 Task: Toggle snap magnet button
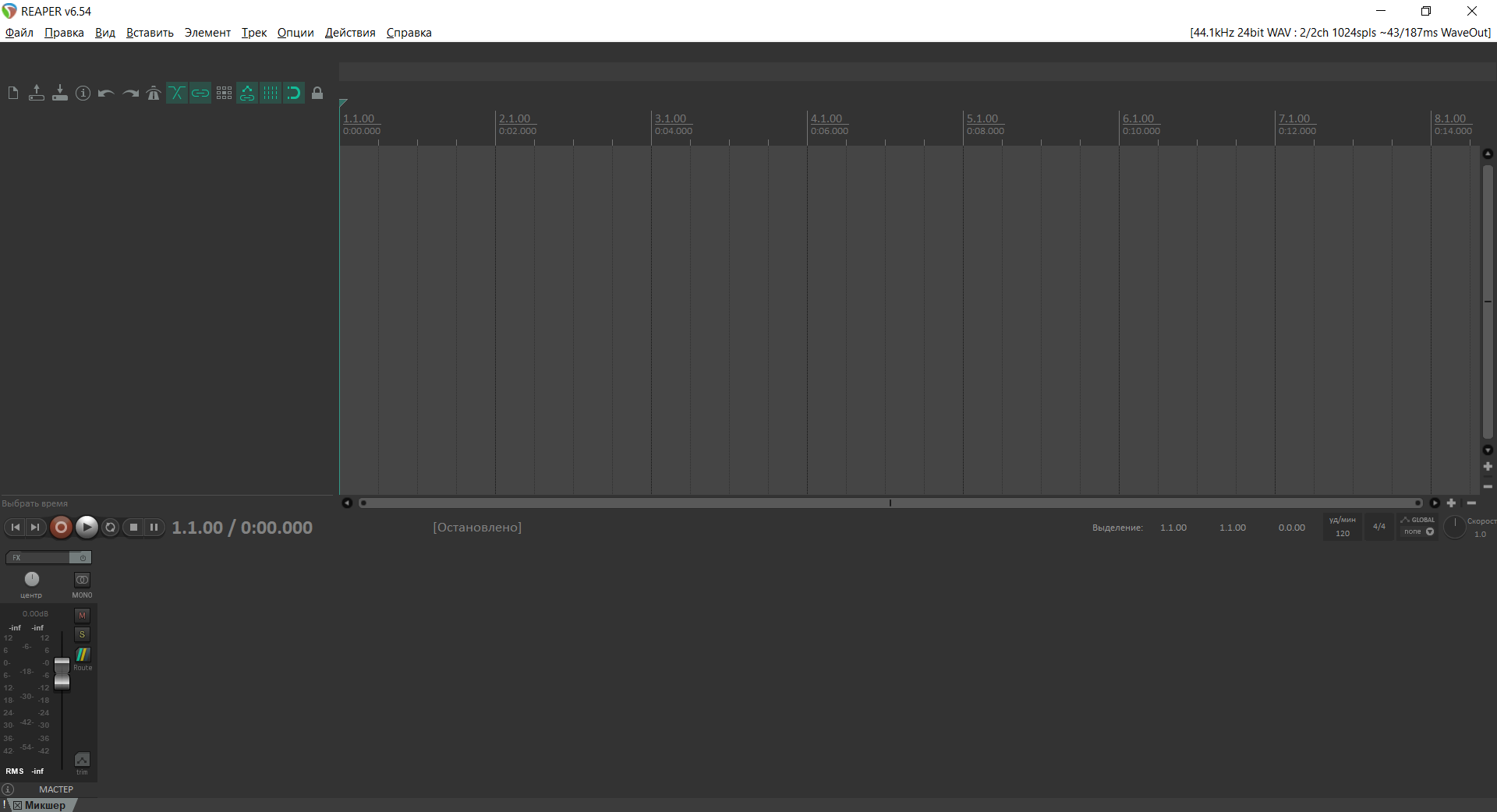(x=294, y=94)
